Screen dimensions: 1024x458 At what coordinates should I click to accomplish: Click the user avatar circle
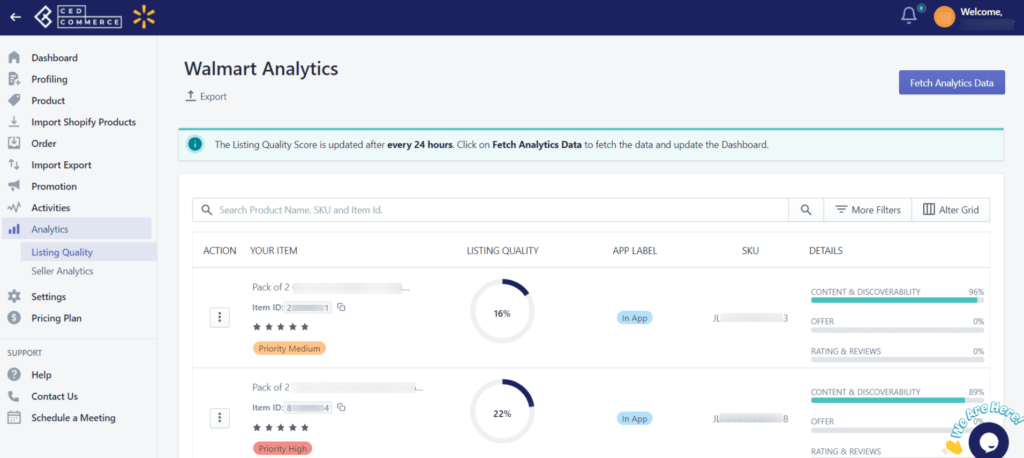tap(944, 17)
